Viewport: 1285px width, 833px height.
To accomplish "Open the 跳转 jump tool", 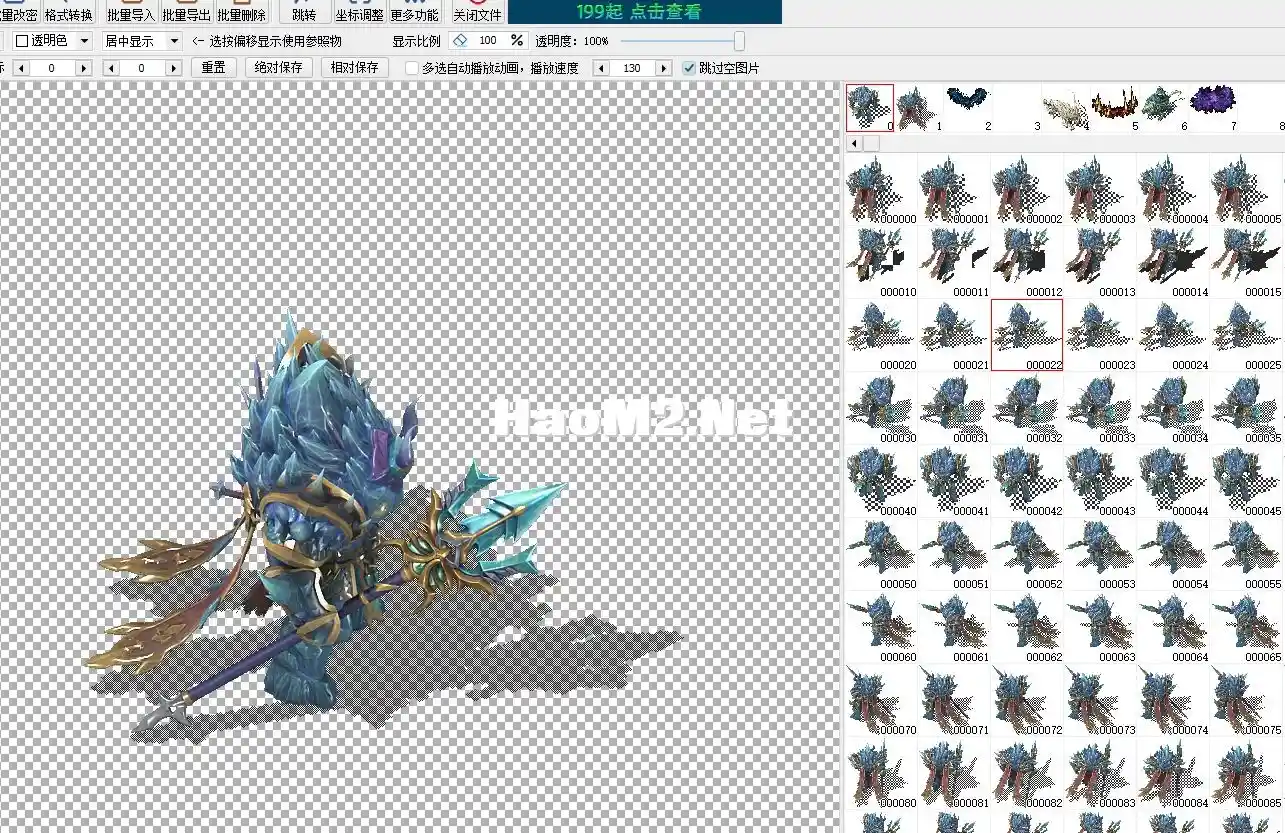I will click(304, 12).
